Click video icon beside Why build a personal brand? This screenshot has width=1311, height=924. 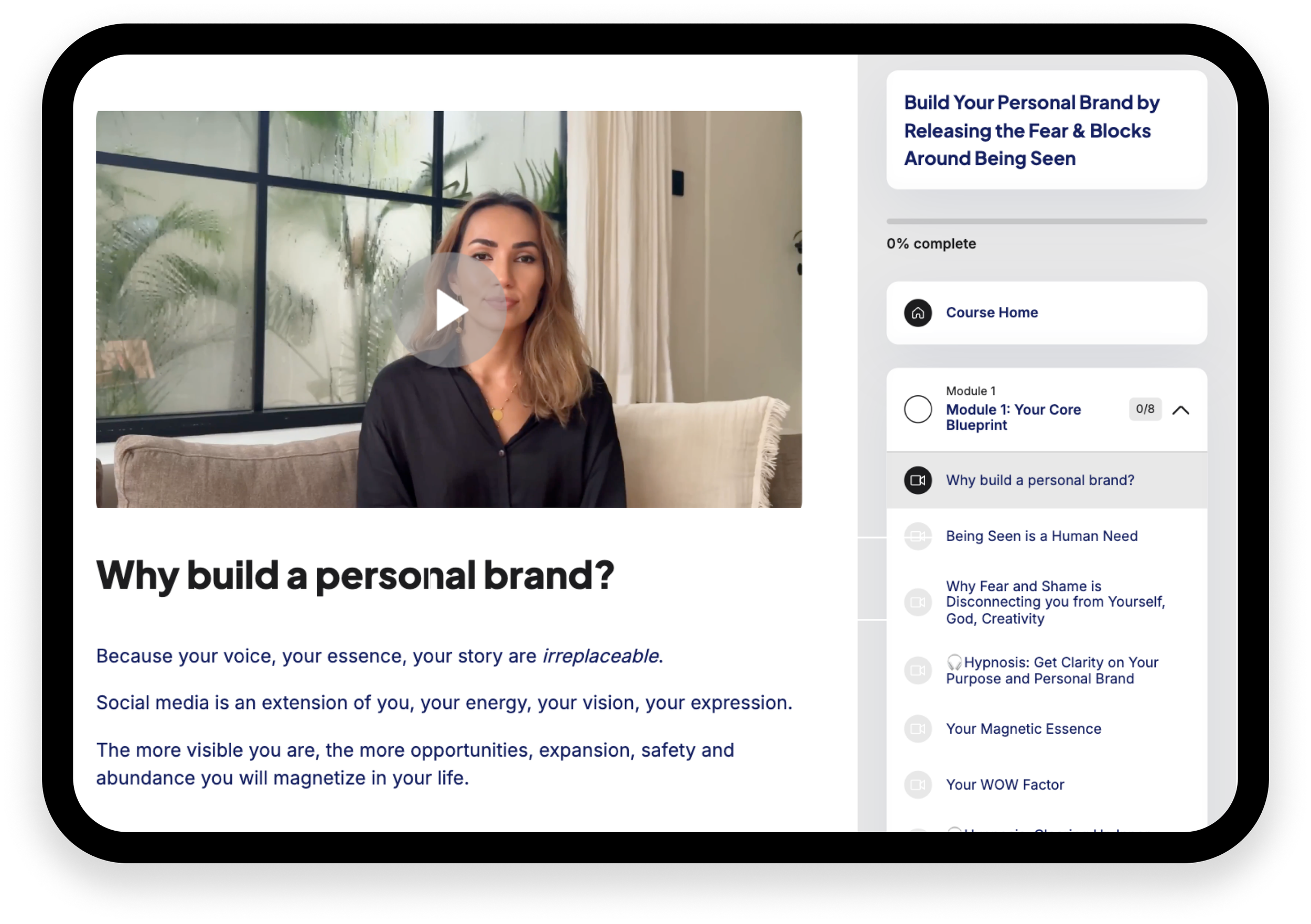coord(918,480)
